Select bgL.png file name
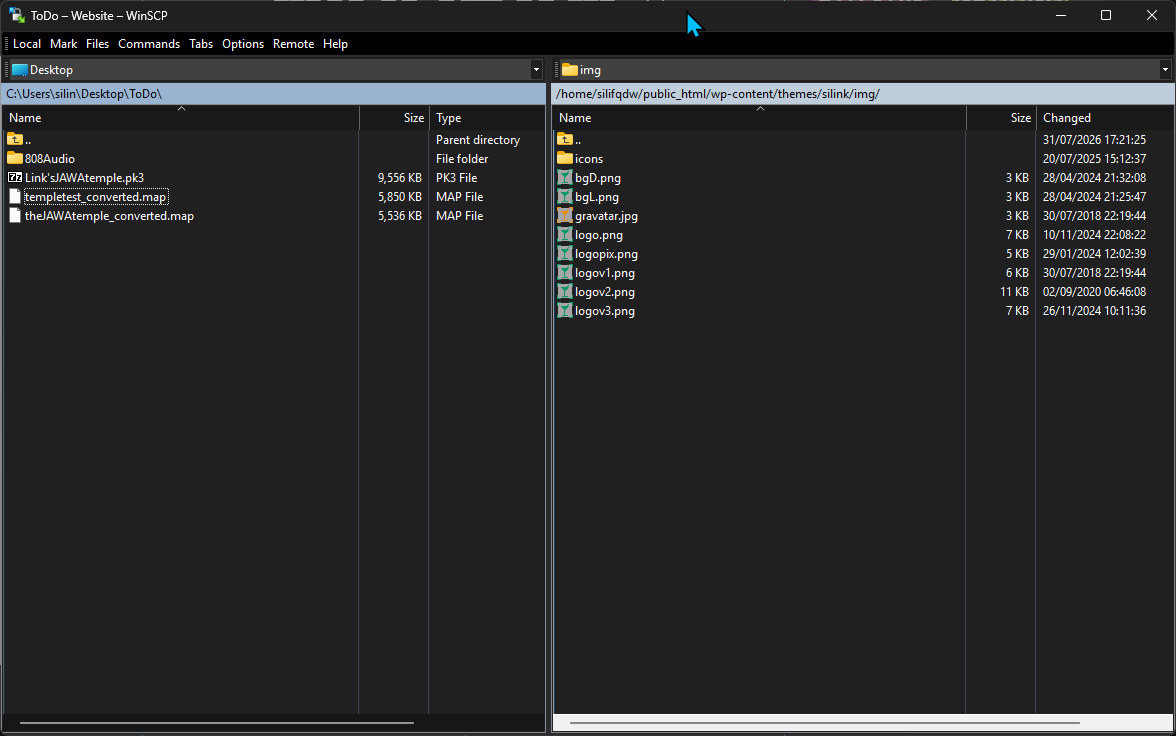 (x=597, y=197)
